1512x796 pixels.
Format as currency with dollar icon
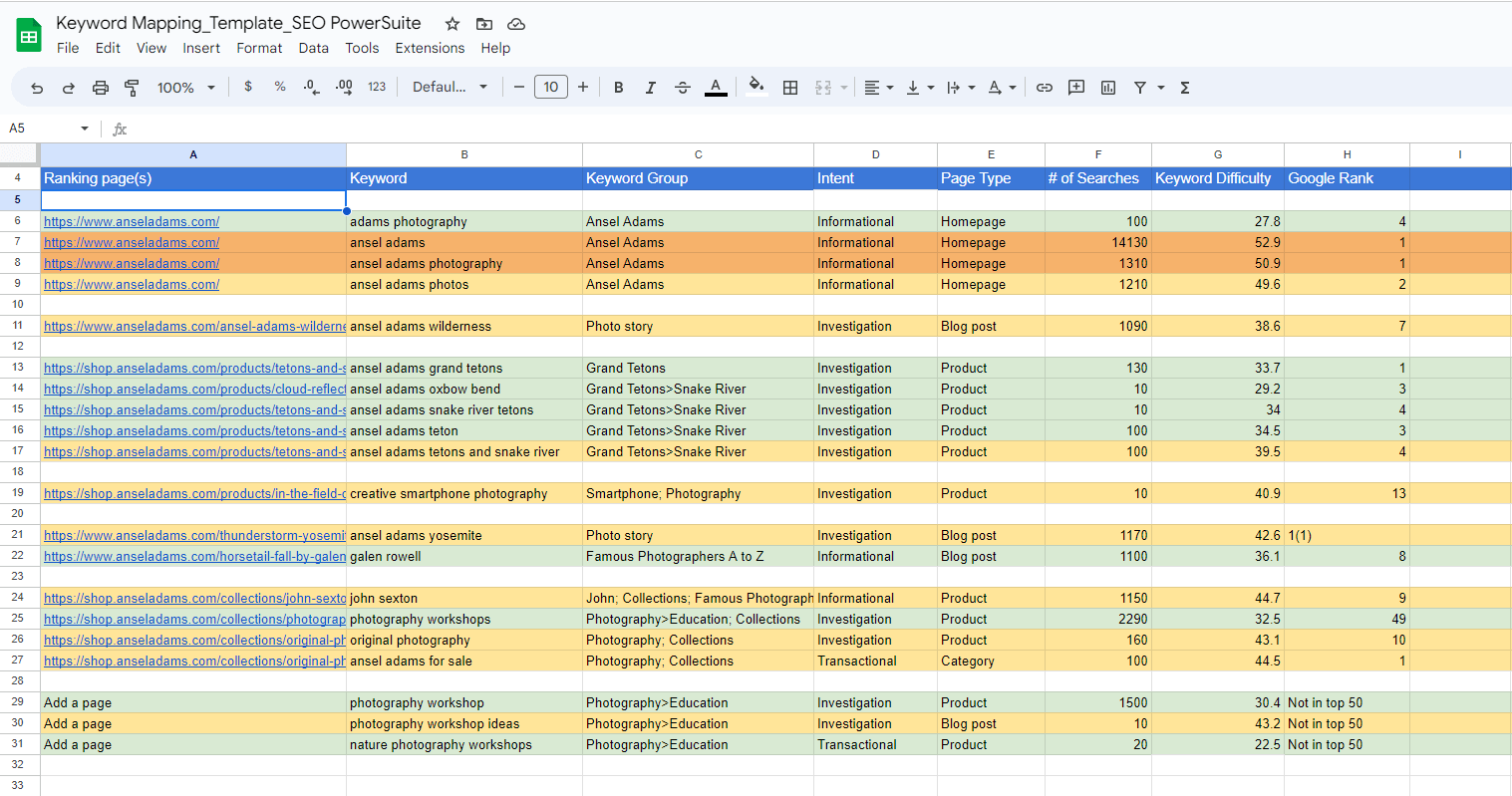(x=248, y=87)
